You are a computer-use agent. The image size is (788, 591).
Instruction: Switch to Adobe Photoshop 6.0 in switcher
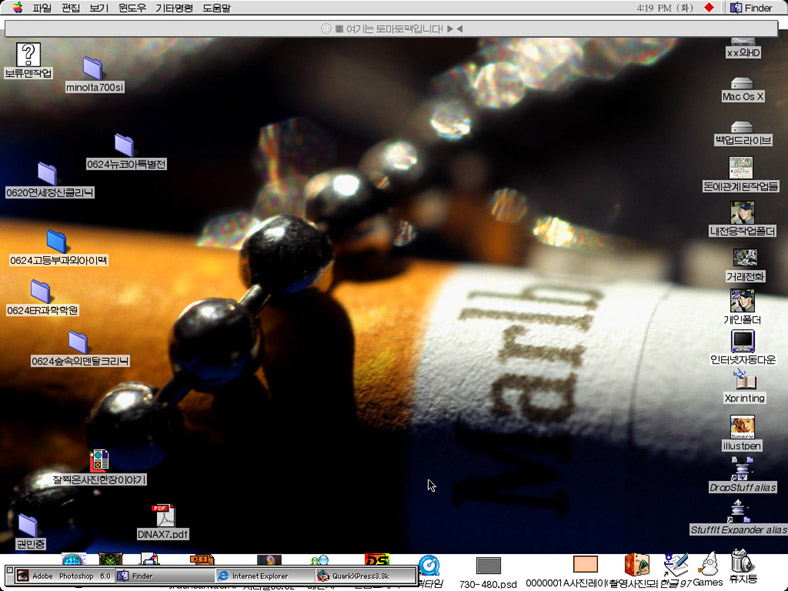point(62,576)
